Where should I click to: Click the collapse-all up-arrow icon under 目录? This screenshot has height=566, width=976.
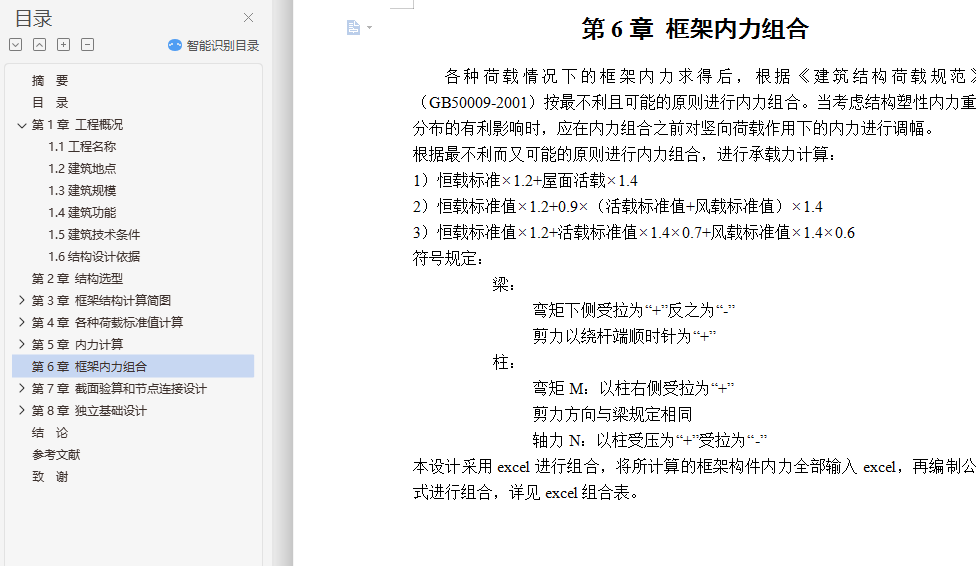39,45
